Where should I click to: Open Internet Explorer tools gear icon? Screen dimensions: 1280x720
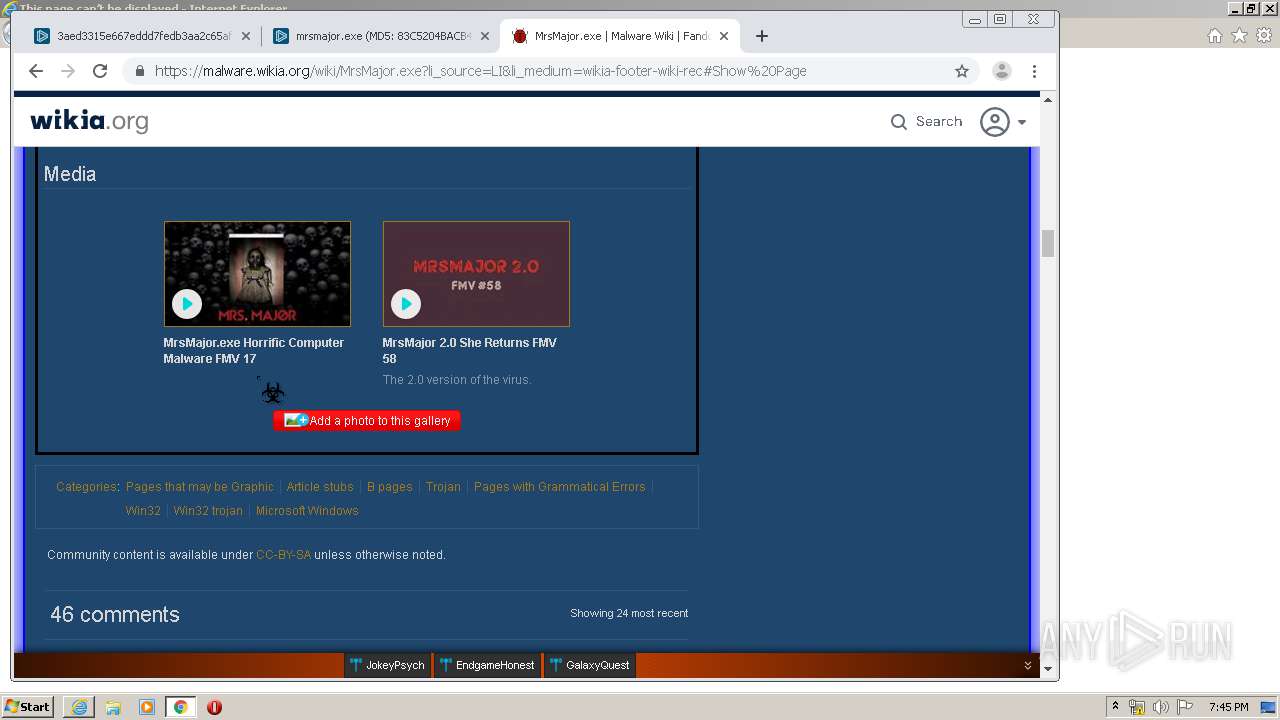pos(1265,36)
